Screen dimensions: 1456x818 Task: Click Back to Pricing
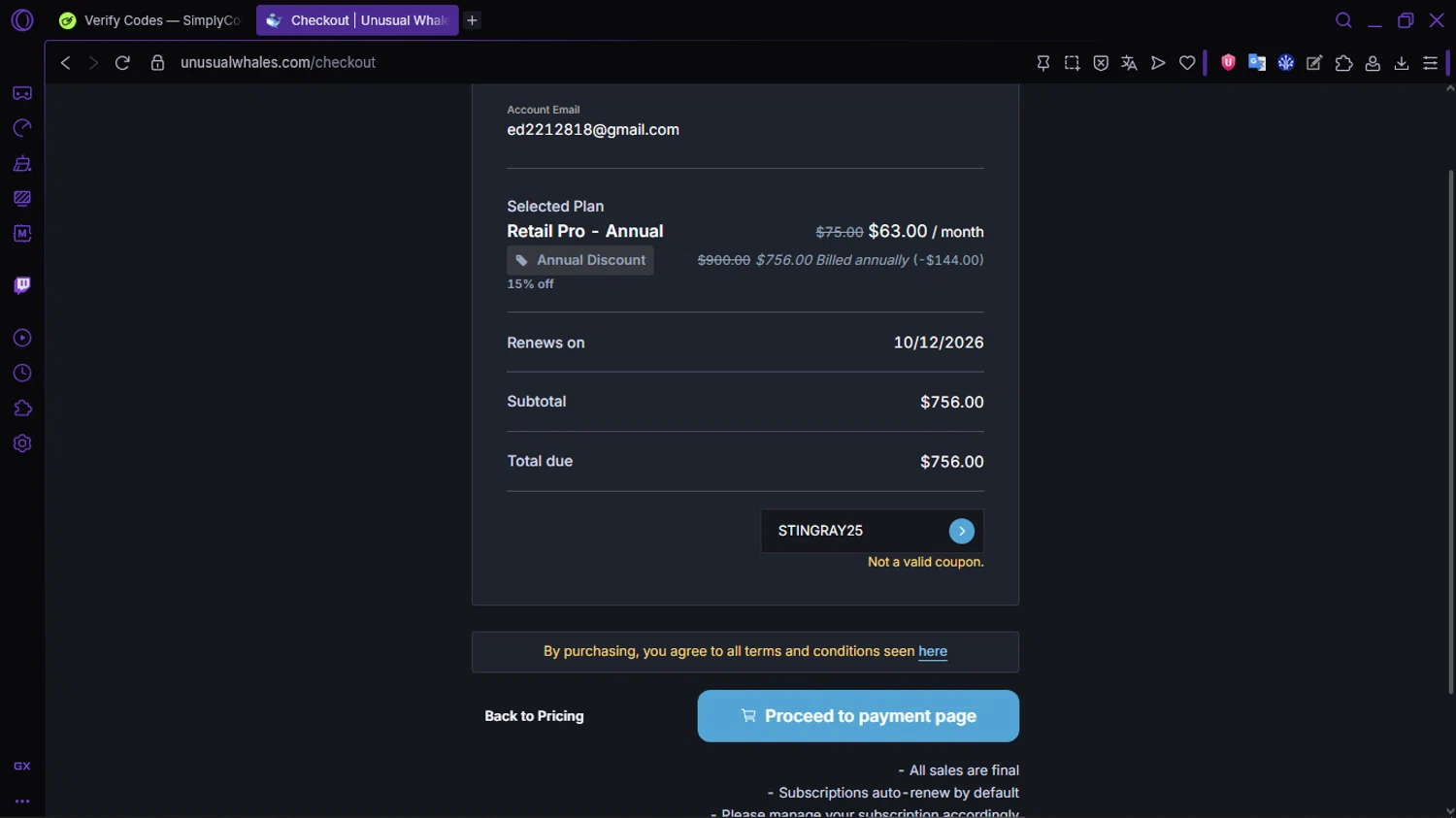click(534, 716)
